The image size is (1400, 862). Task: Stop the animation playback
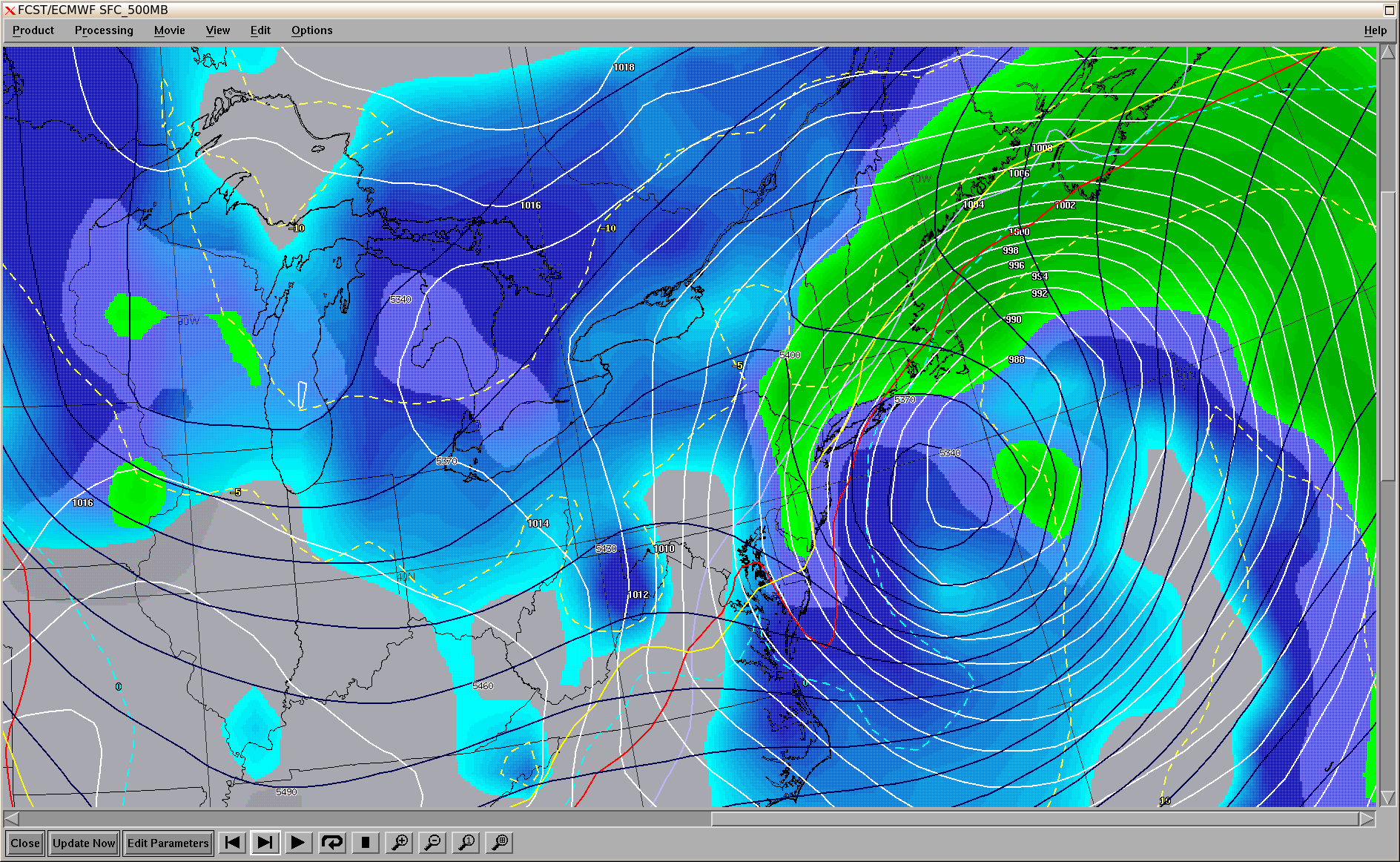365,843
